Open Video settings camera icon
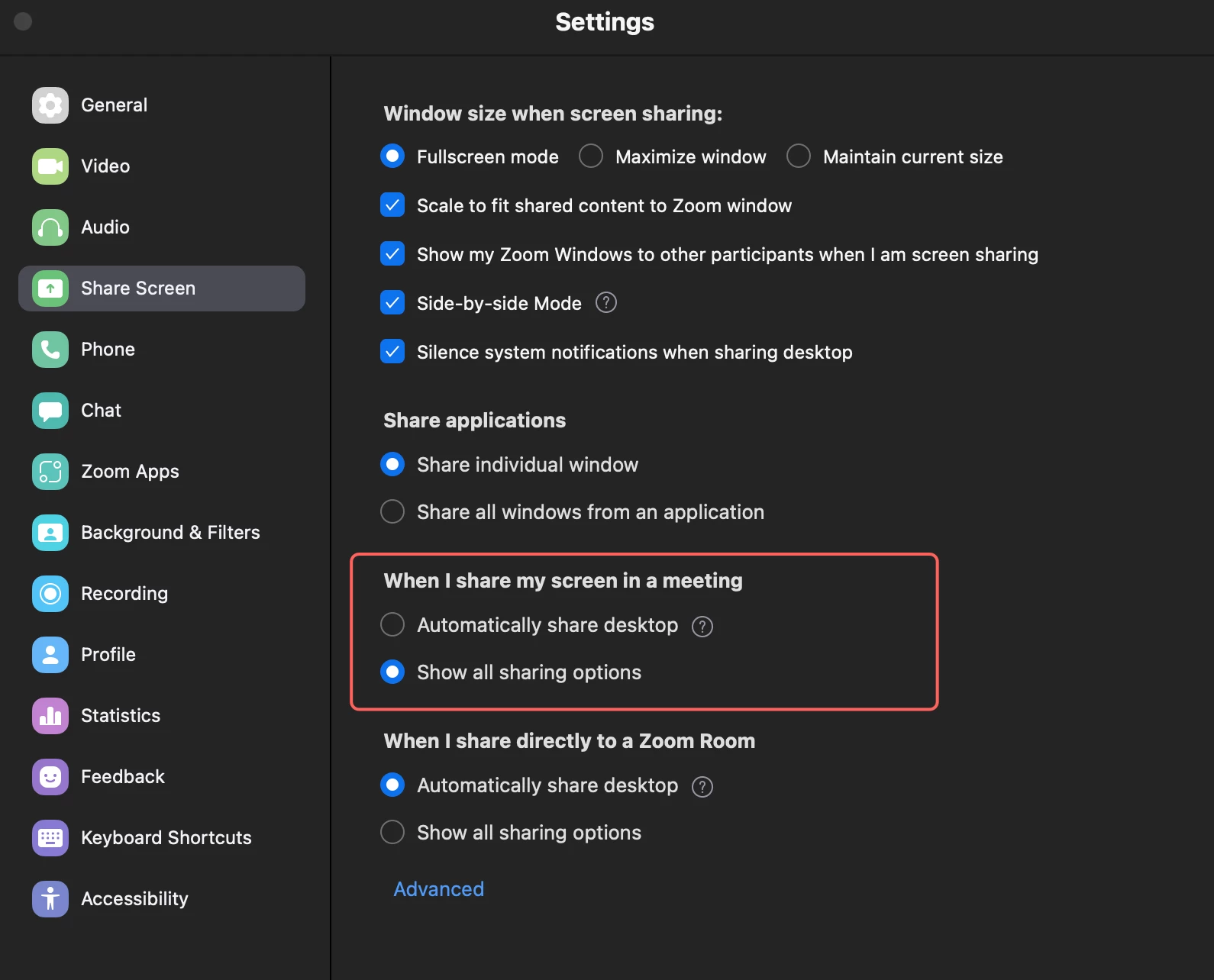 point(50,166)
